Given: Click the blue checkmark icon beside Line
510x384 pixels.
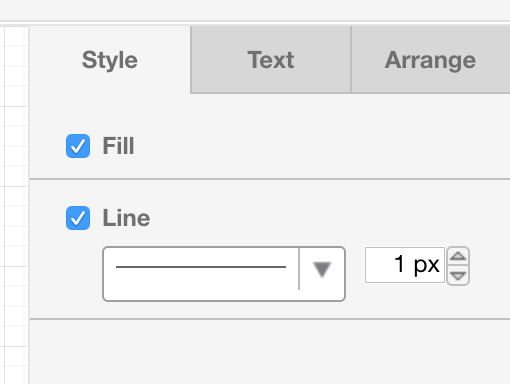Looking at the screenshot, I should (78, 218).
